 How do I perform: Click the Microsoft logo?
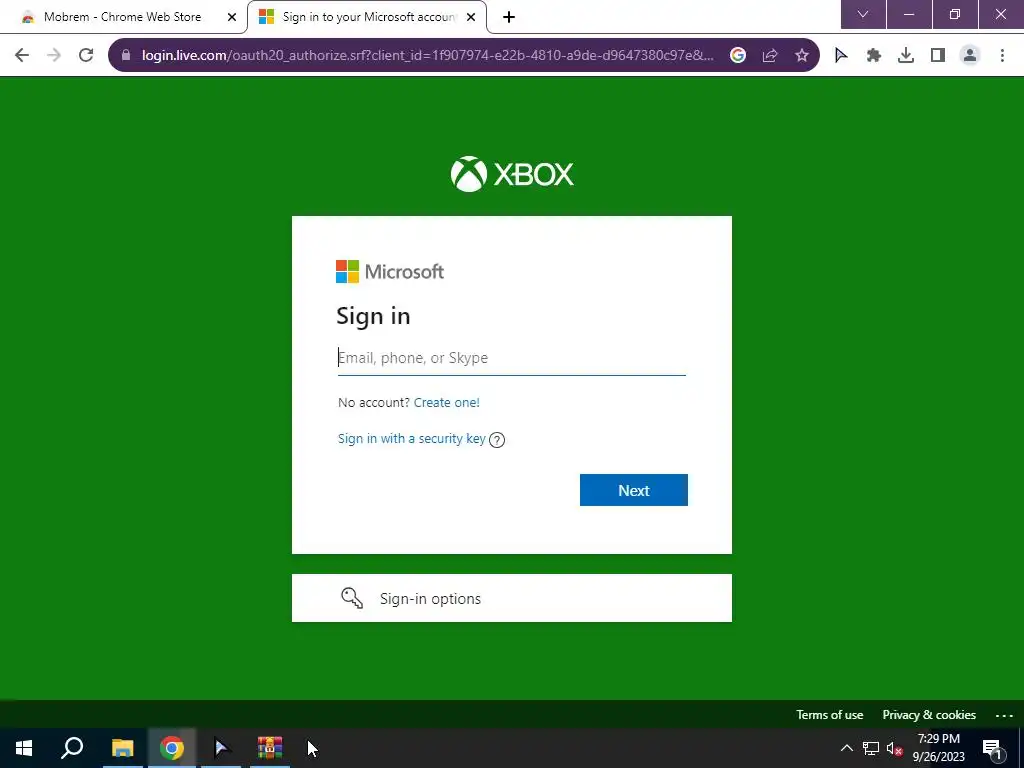[x=390, y=272]
